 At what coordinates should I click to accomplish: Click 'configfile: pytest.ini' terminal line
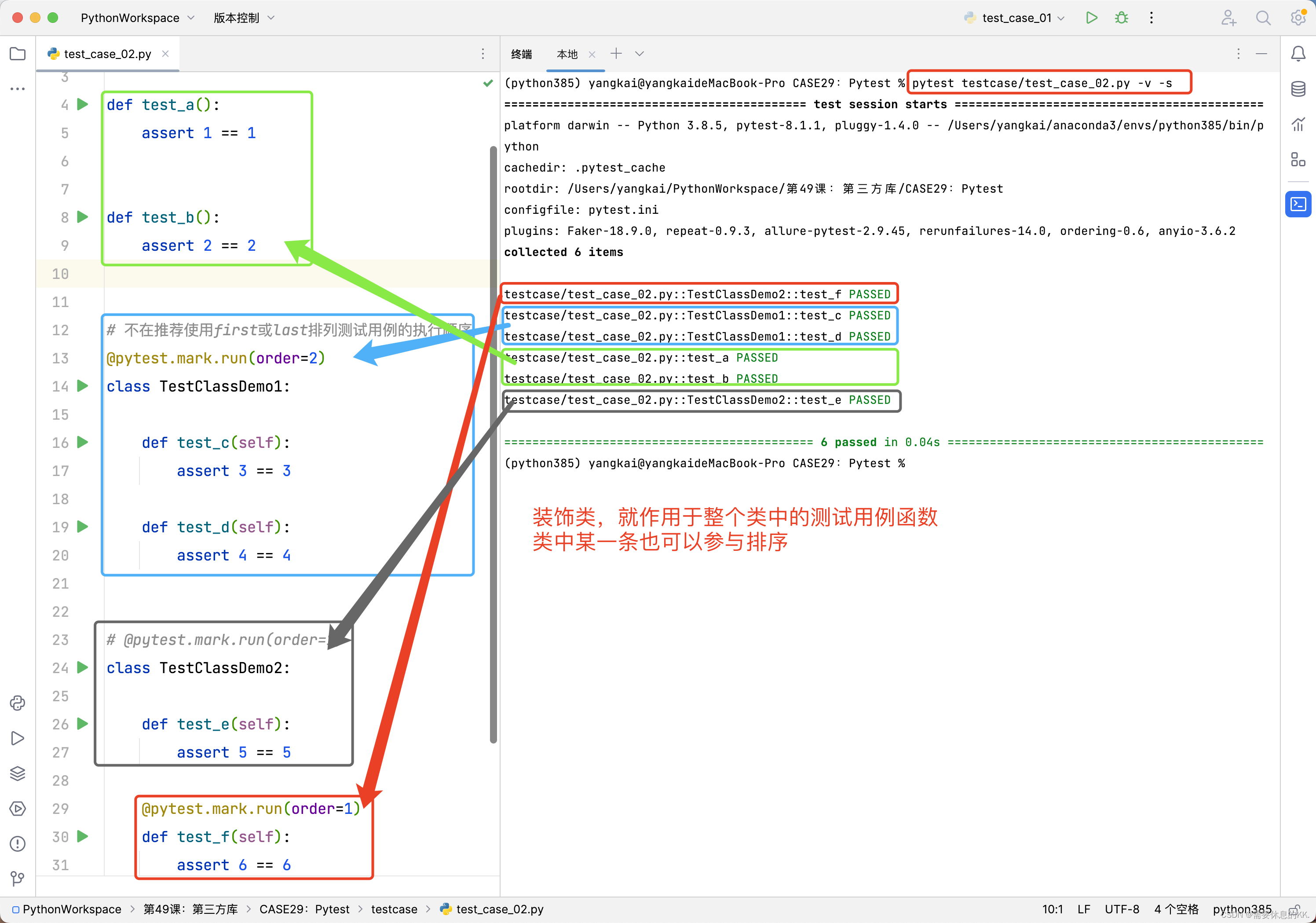tap(581, 210)
